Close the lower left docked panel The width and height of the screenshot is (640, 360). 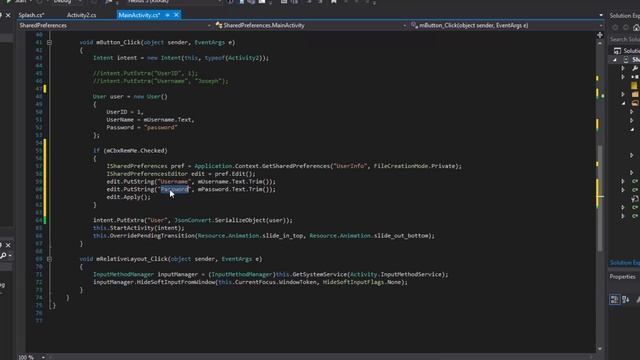click(x=8, y=245)
